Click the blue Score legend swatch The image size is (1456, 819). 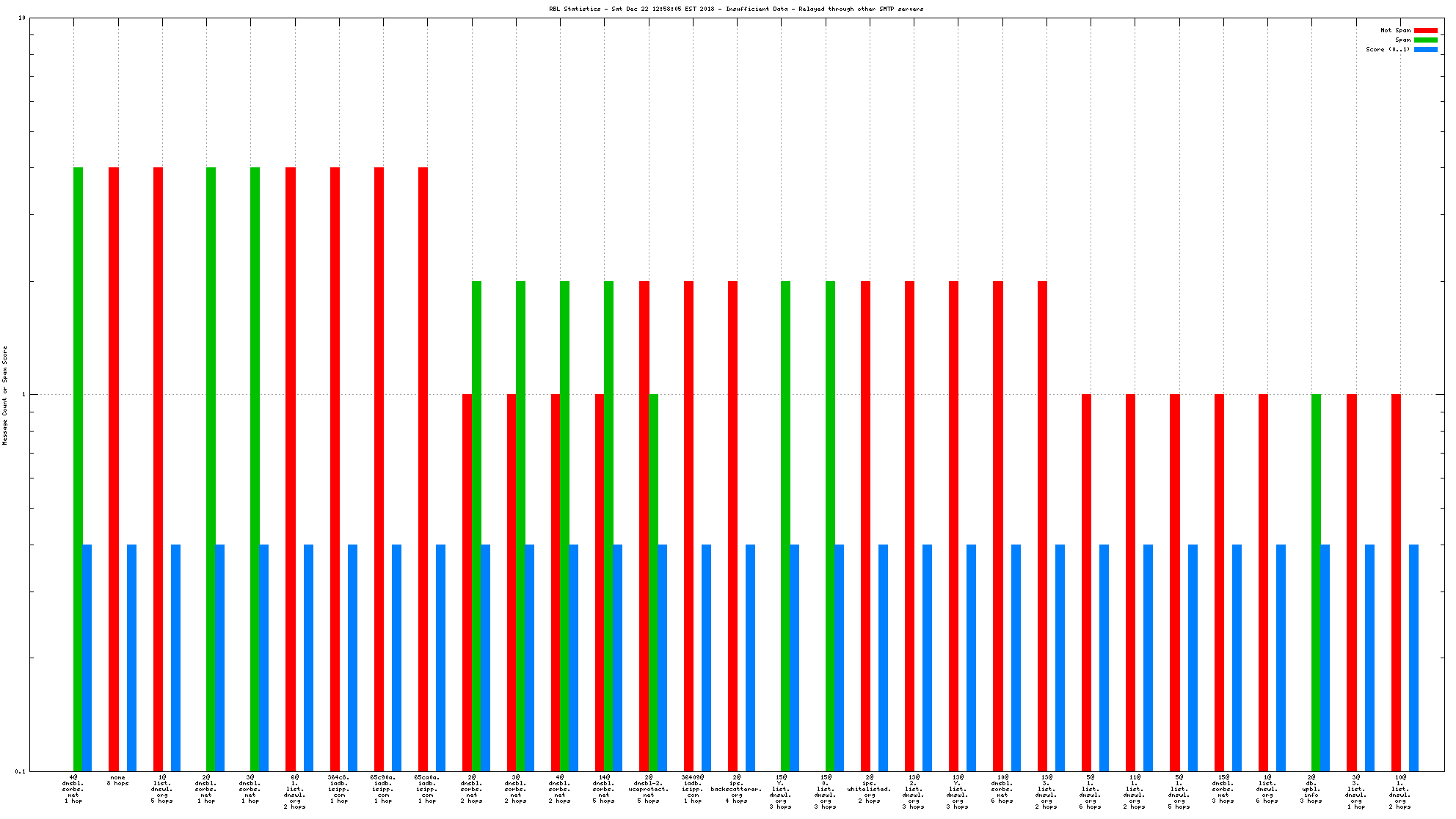pos(1425,49)
